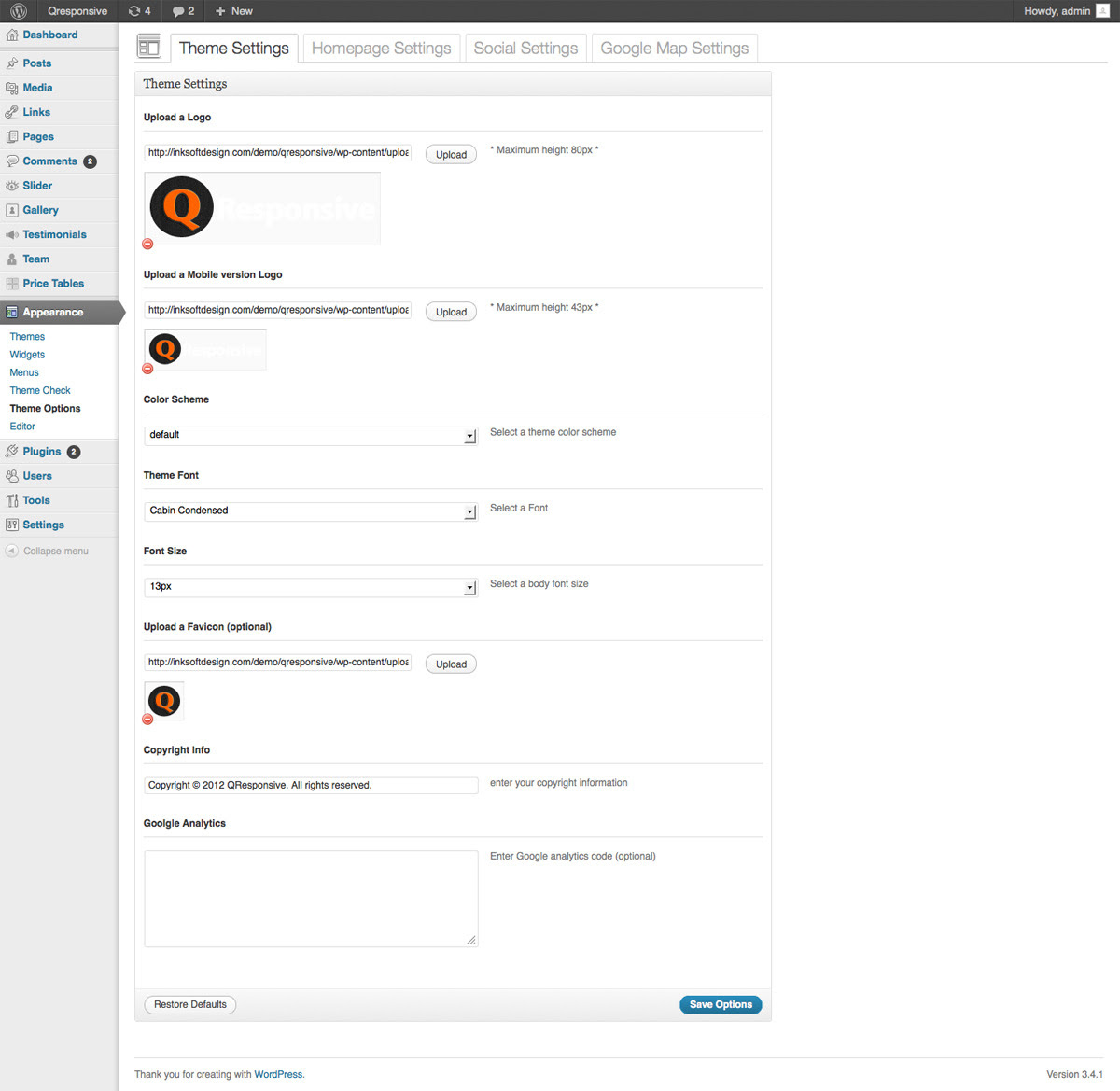
Task: Click the Settings icon in sidebar
Action: pyautogui.click(x=12, y=525)
